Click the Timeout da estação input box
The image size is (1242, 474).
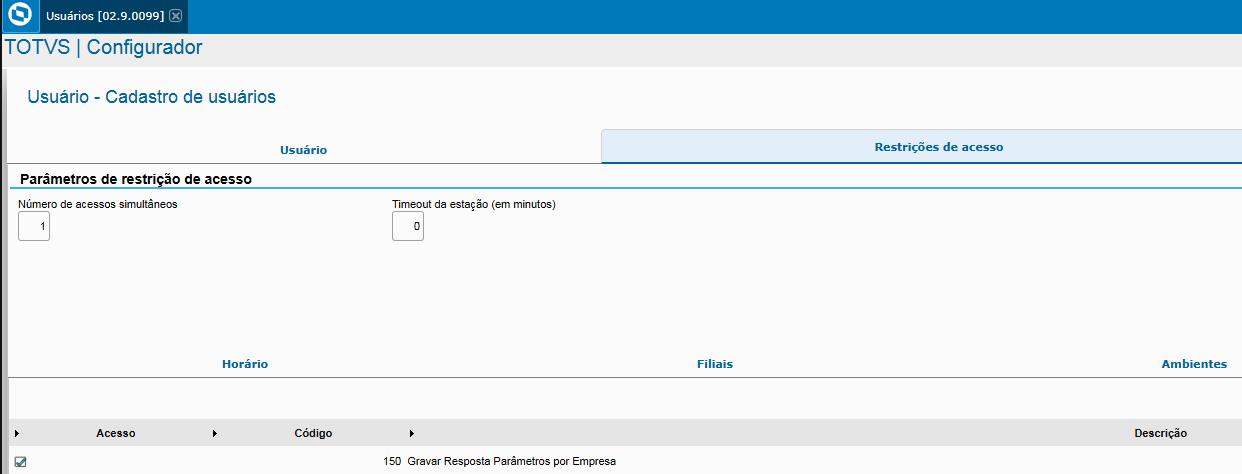point(408,227)
